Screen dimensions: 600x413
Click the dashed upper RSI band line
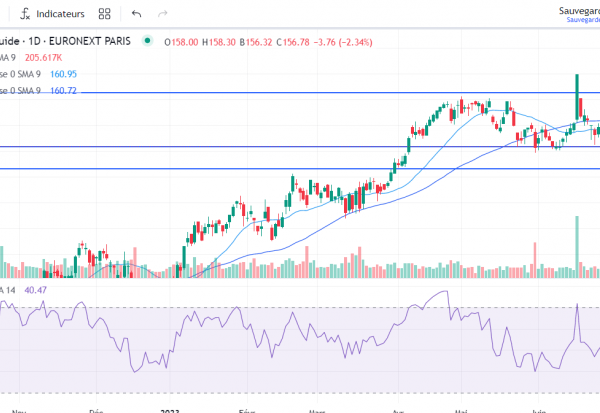tap(300, 306)
